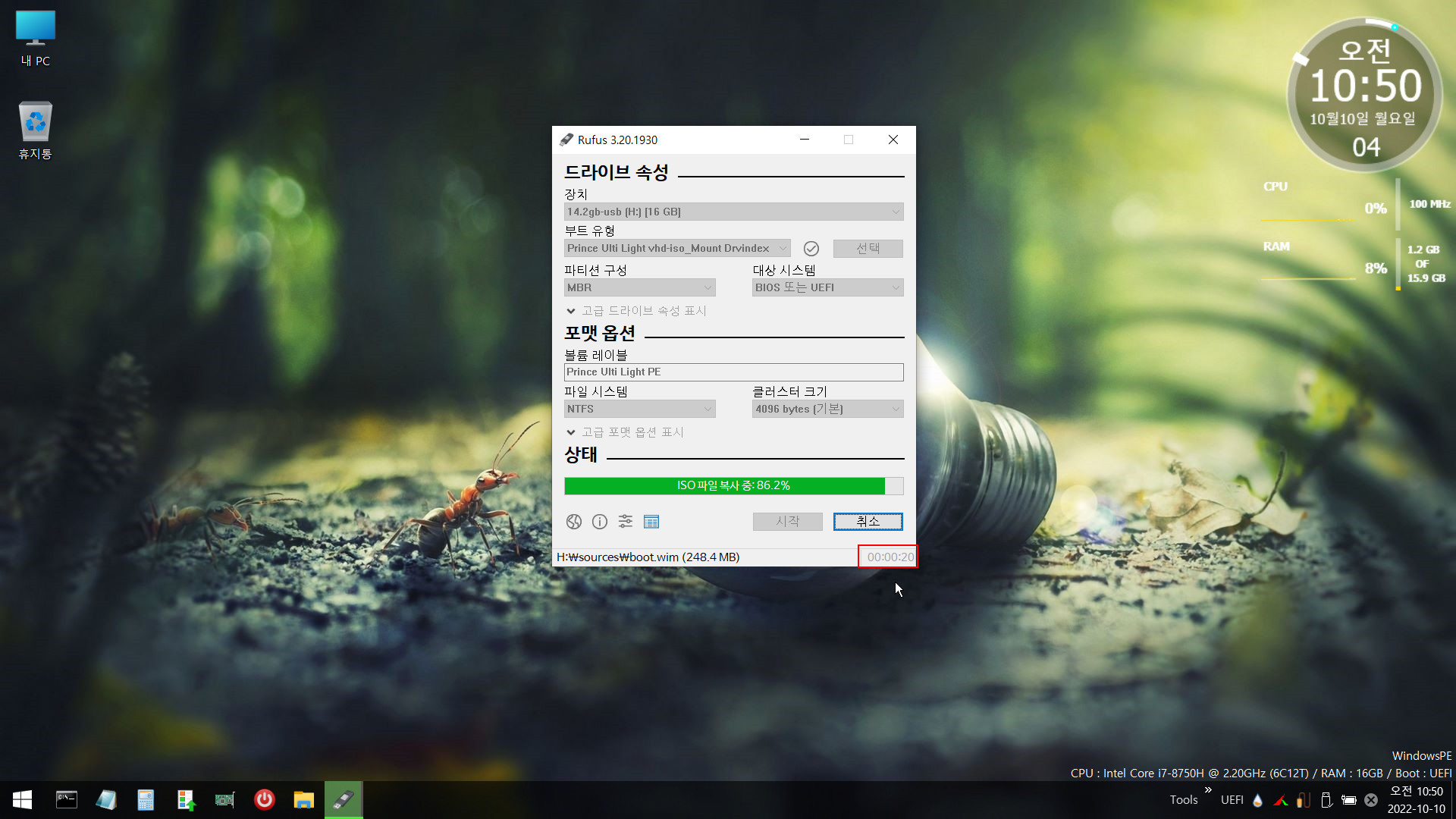This screenshot has height=819, width=1456.
Task: Click the ISO copy progress bar
Action: click(x=734, y=486)
